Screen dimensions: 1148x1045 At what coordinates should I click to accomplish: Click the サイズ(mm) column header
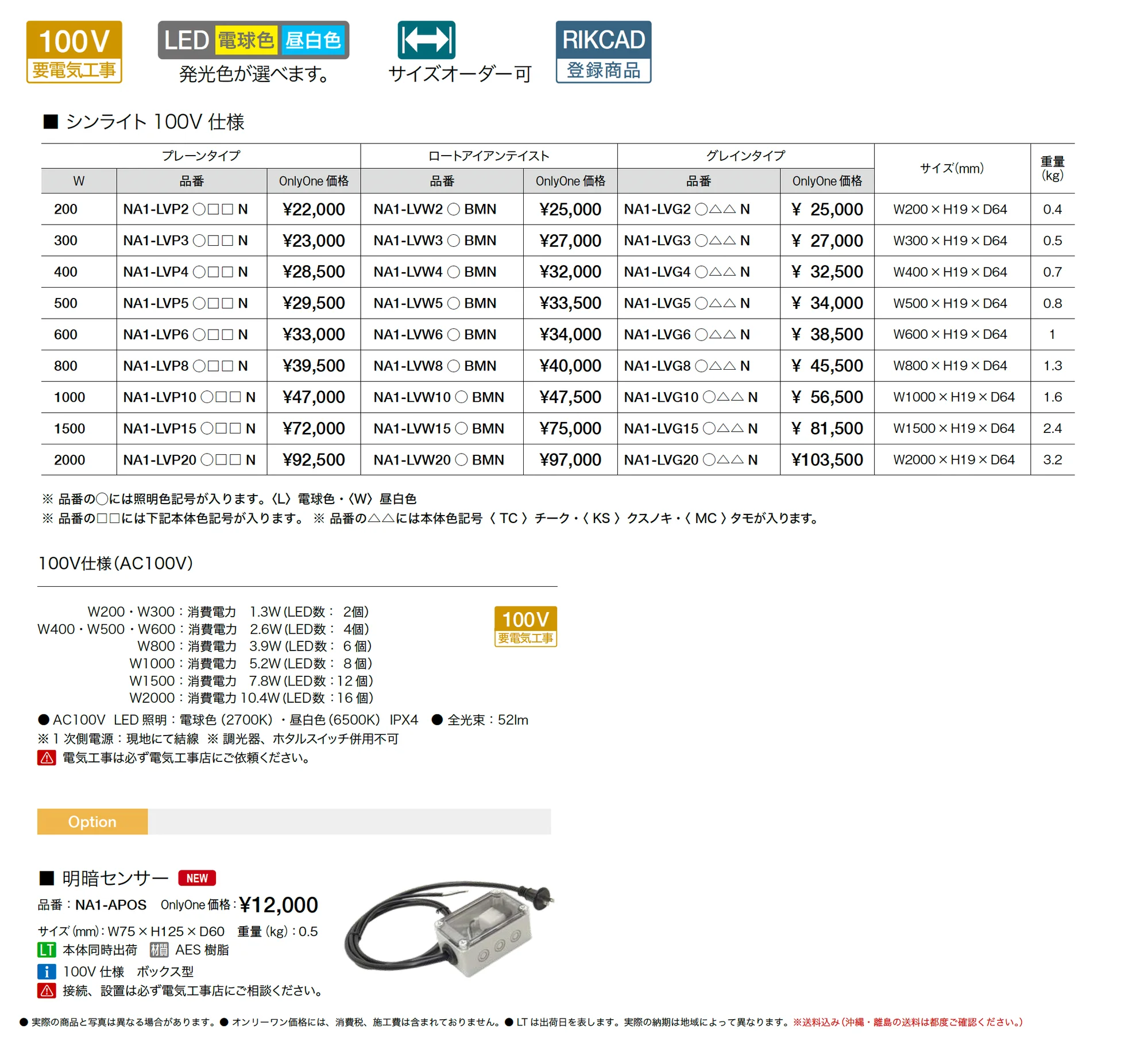pyautogui.click(x=952, y=168)
